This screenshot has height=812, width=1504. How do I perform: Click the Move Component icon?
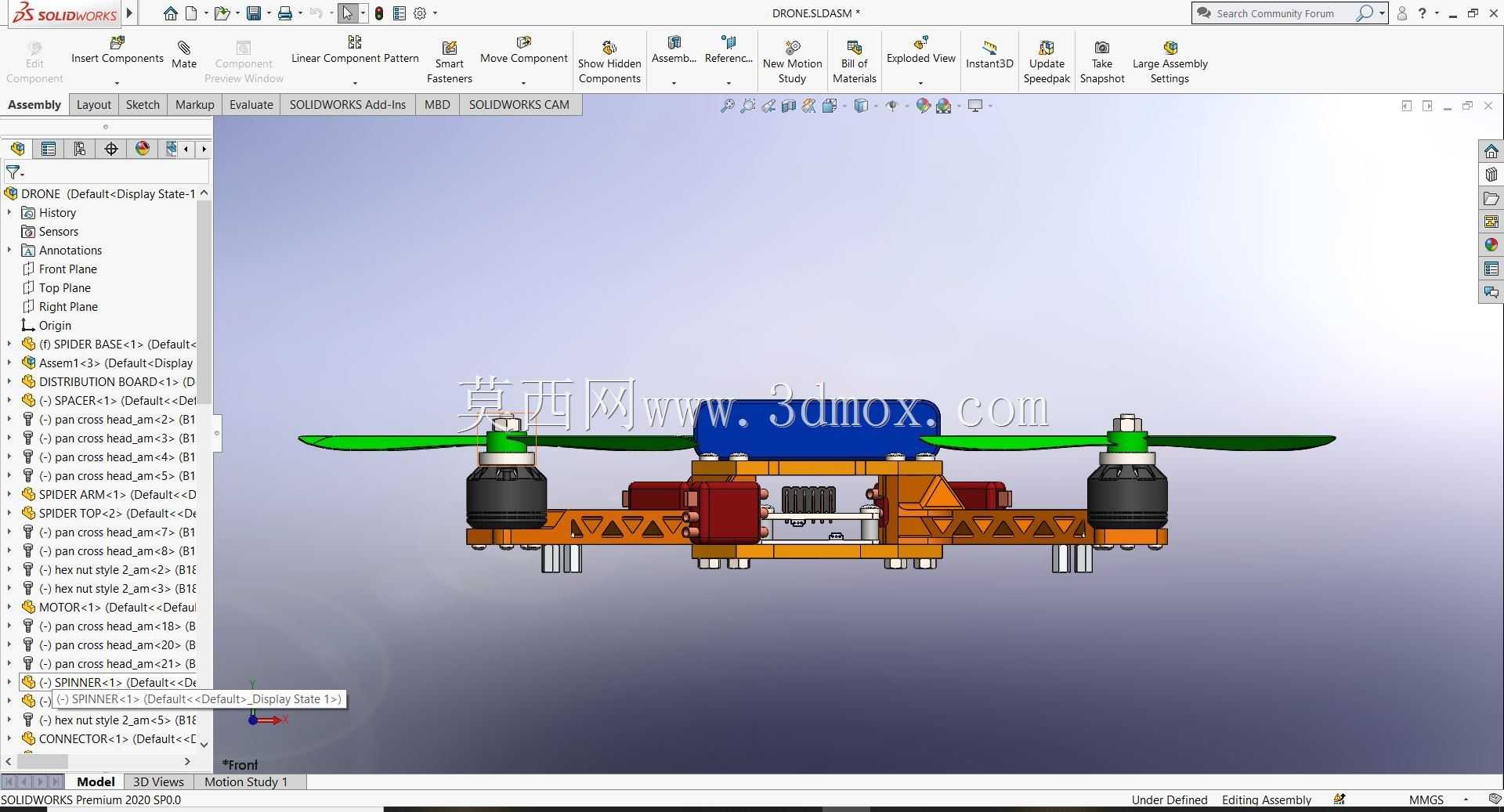tap(524, 42)
